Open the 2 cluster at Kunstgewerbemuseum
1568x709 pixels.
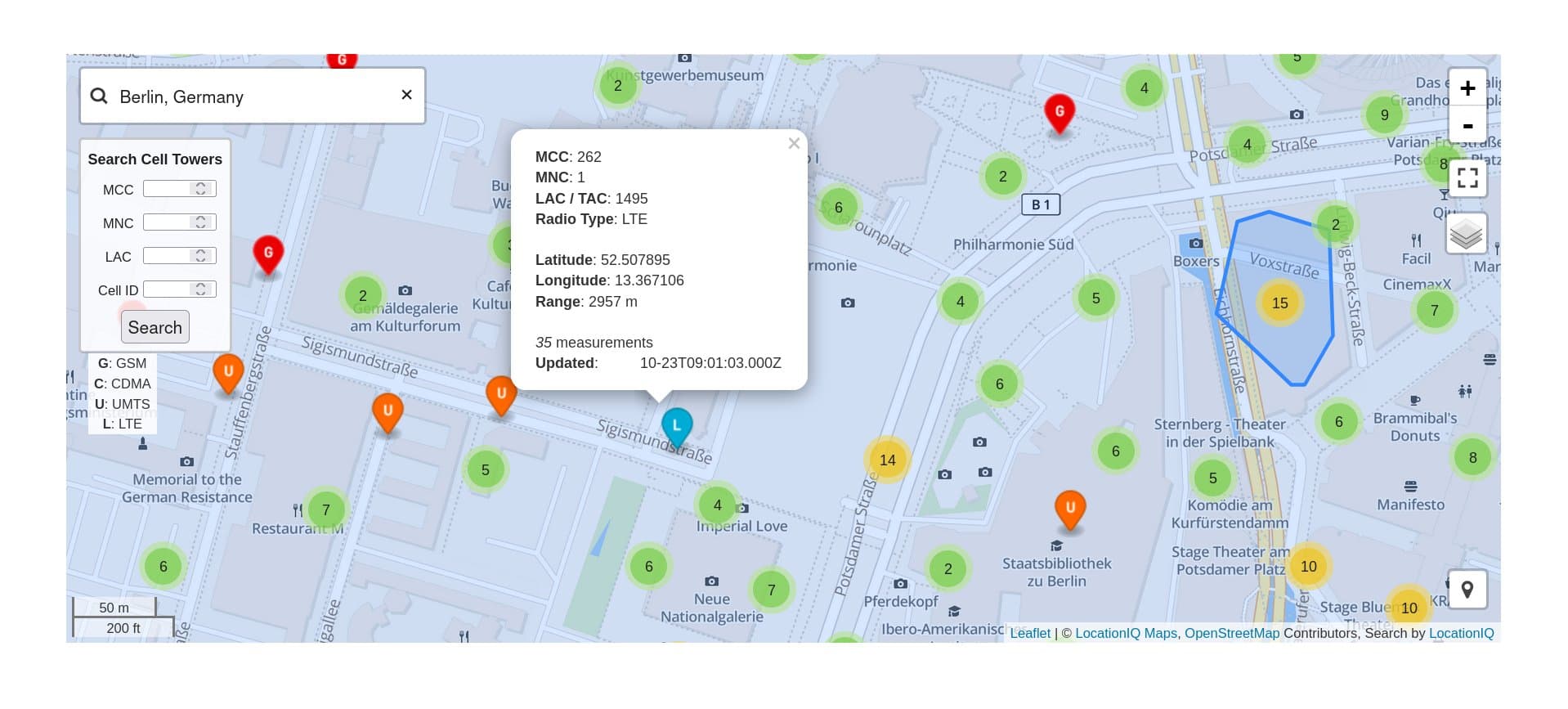[617, 86]
